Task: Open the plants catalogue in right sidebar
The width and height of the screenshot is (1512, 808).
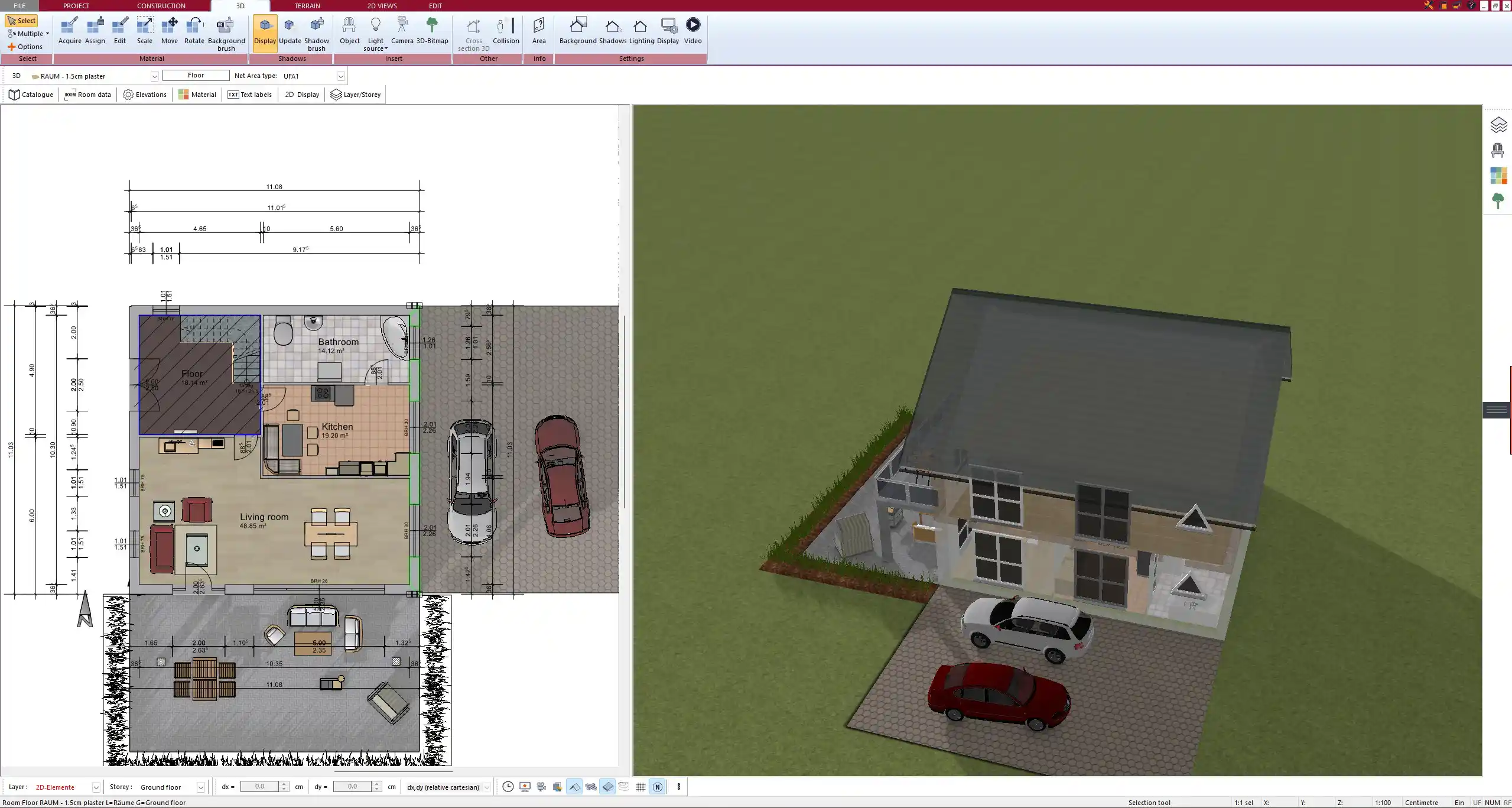Action: coord(1499,201)
